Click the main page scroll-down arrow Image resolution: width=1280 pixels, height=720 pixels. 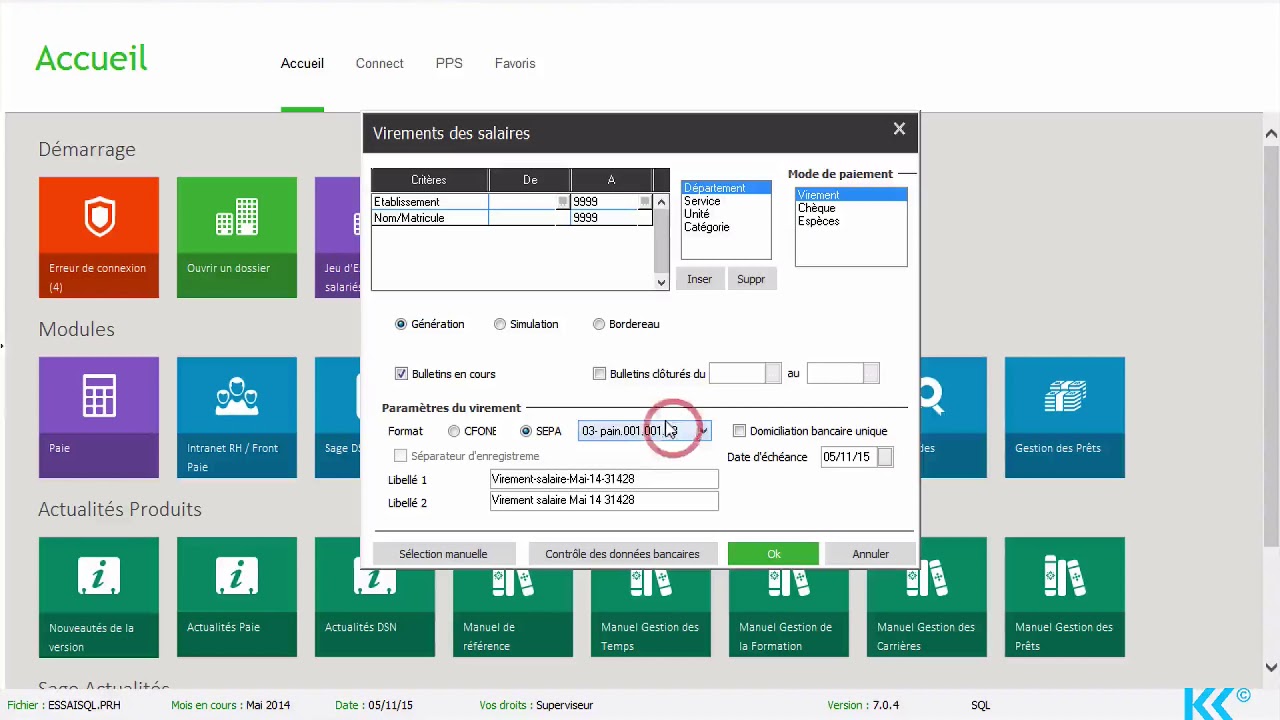1271,667
